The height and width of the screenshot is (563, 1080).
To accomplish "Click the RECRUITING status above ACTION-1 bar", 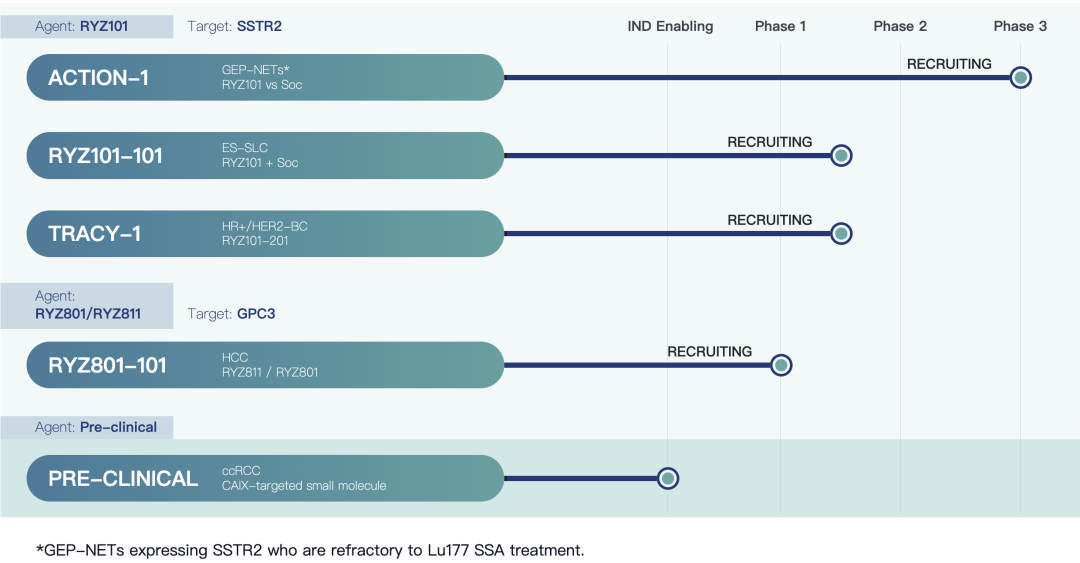I will point(949,64).
